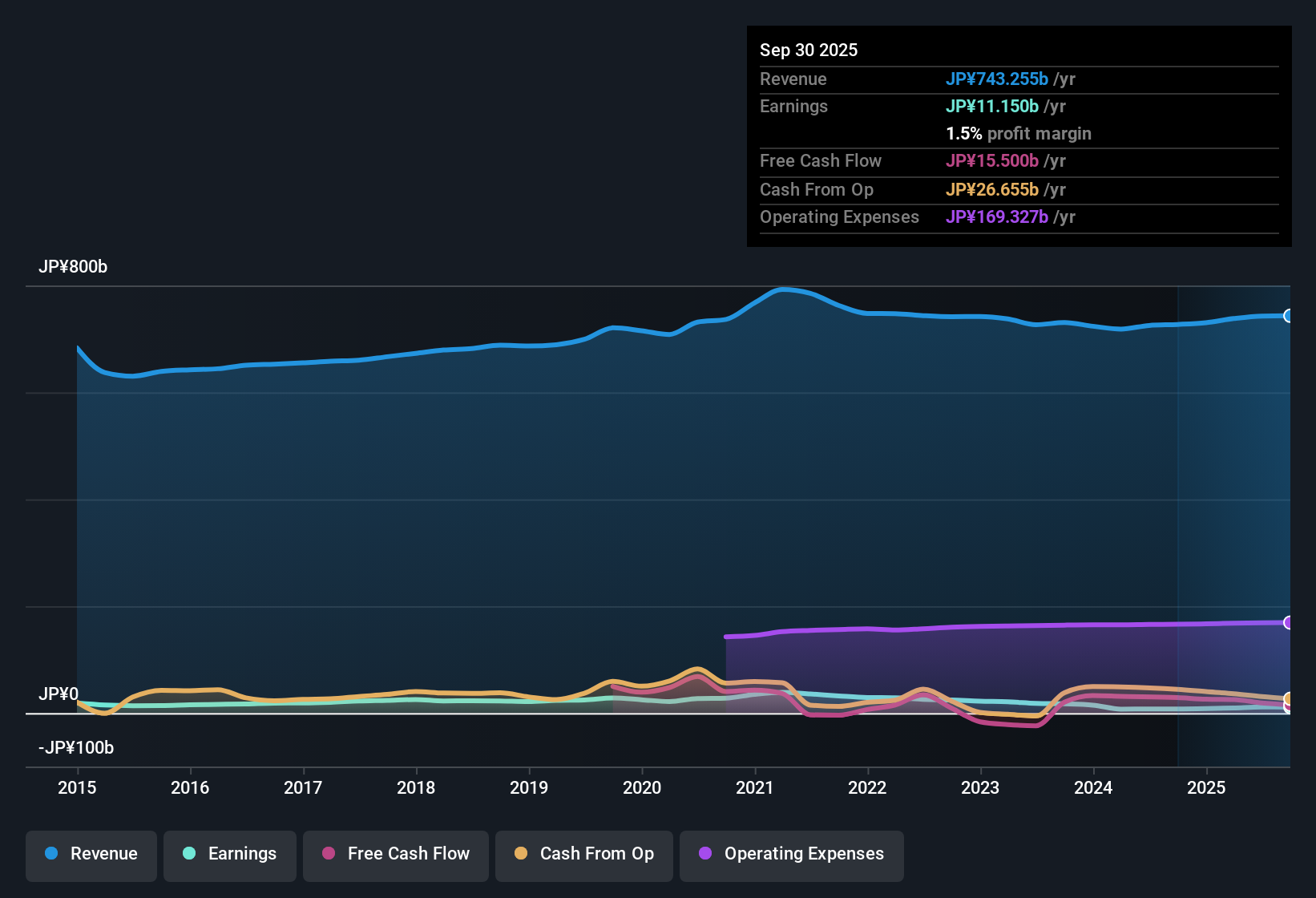This screenshot has width=1316, height=898.
Task: Click the JP¥743.255b revenue value
Action: point(998,79)
